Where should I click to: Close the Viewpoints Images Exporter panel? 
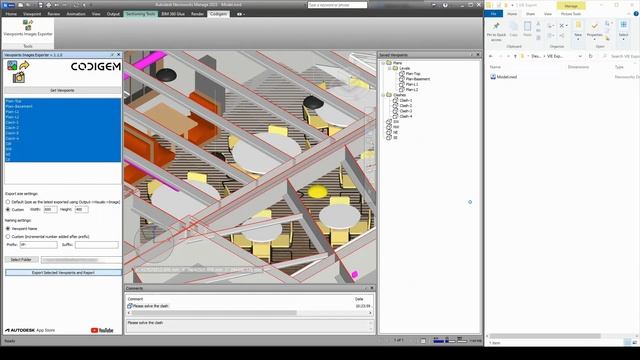click(119, 55)
